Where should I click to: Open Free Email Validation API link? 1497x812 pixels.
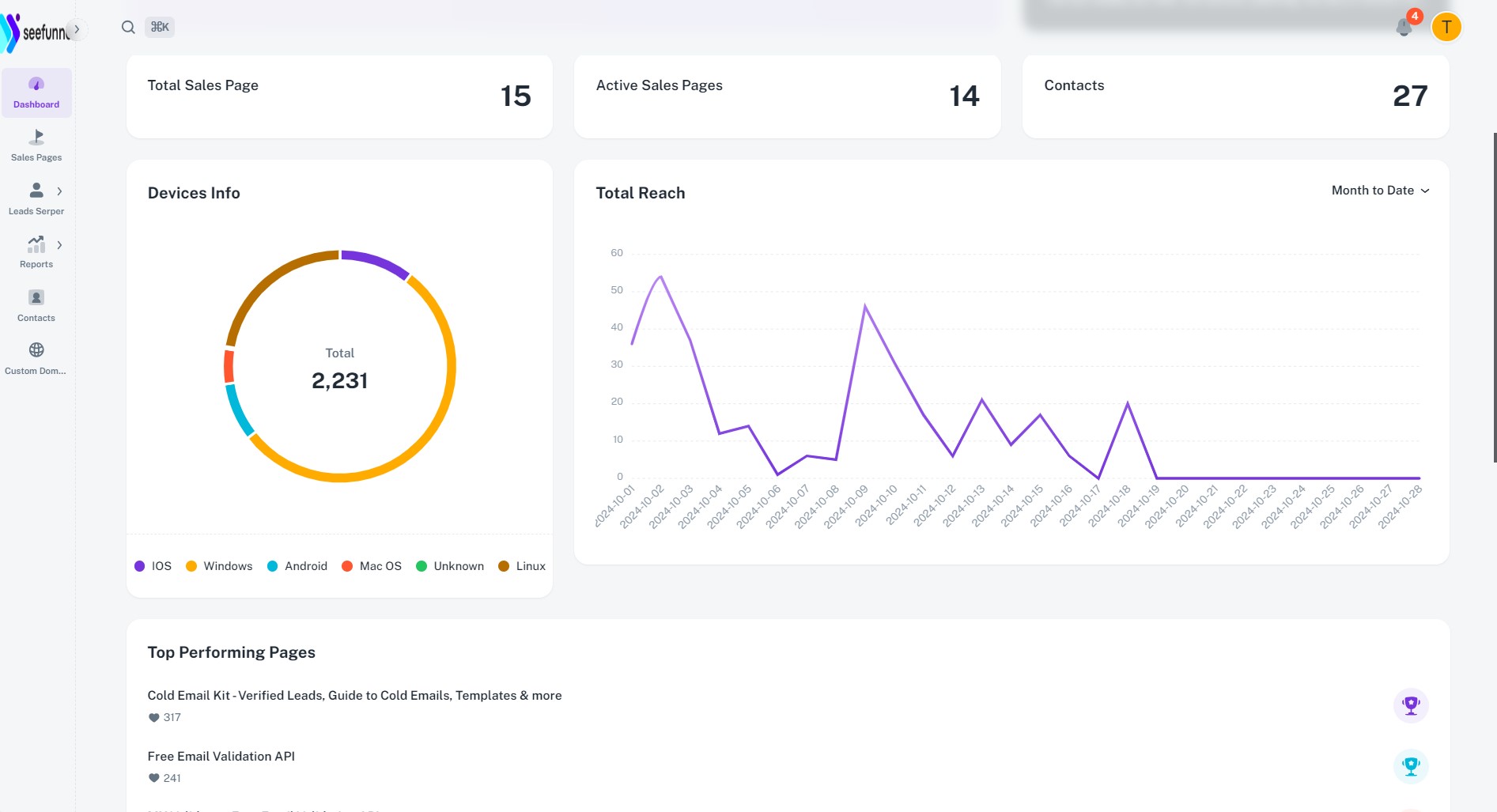coord(221,757)
